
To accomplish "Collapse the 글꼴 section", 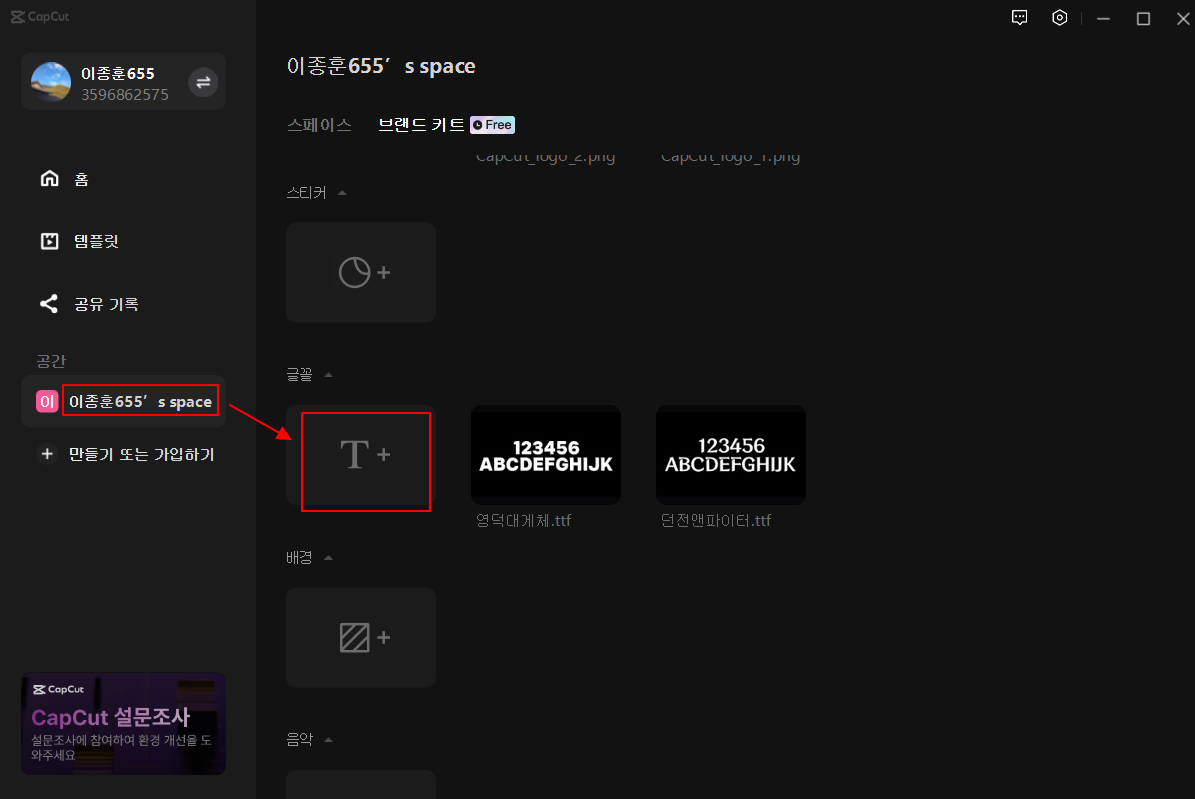I will coord(328,375).
